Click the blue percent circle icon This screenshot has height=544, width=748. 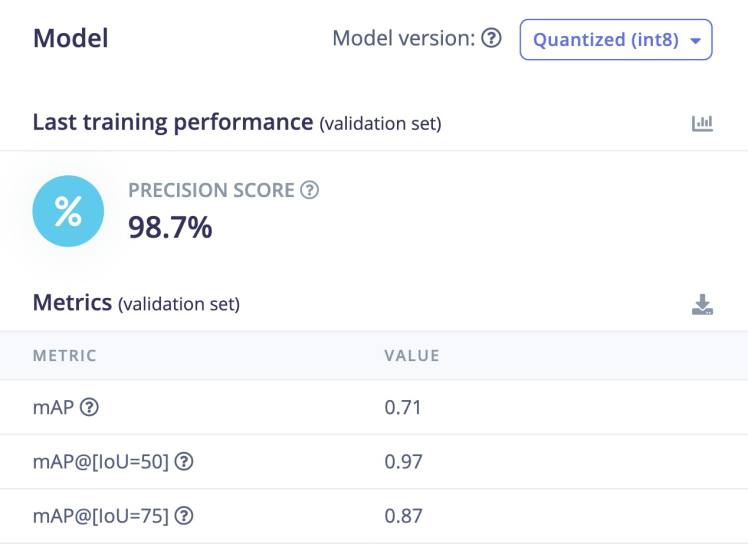(68, 210)
